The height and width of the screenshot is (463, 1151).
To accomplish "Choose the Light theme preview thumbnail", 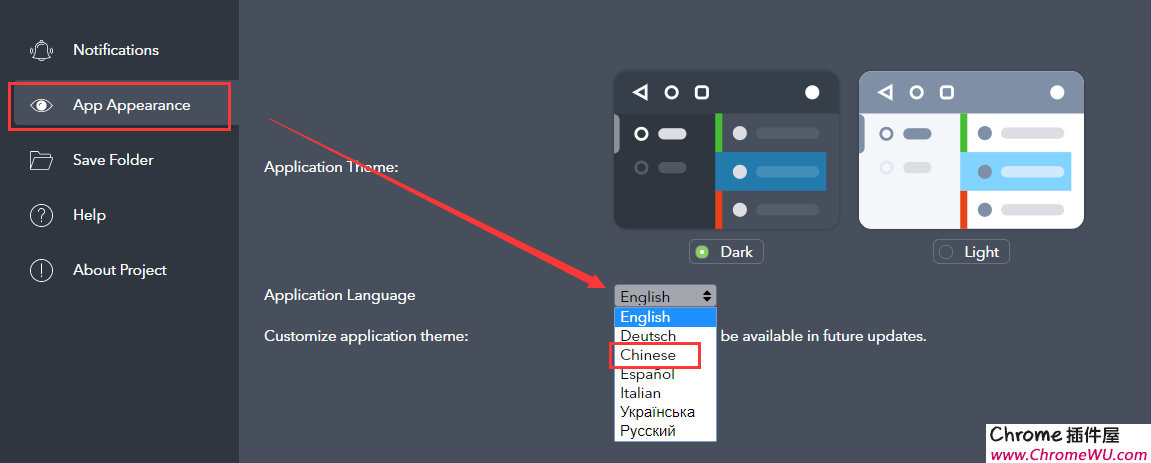I will point(971,150).
